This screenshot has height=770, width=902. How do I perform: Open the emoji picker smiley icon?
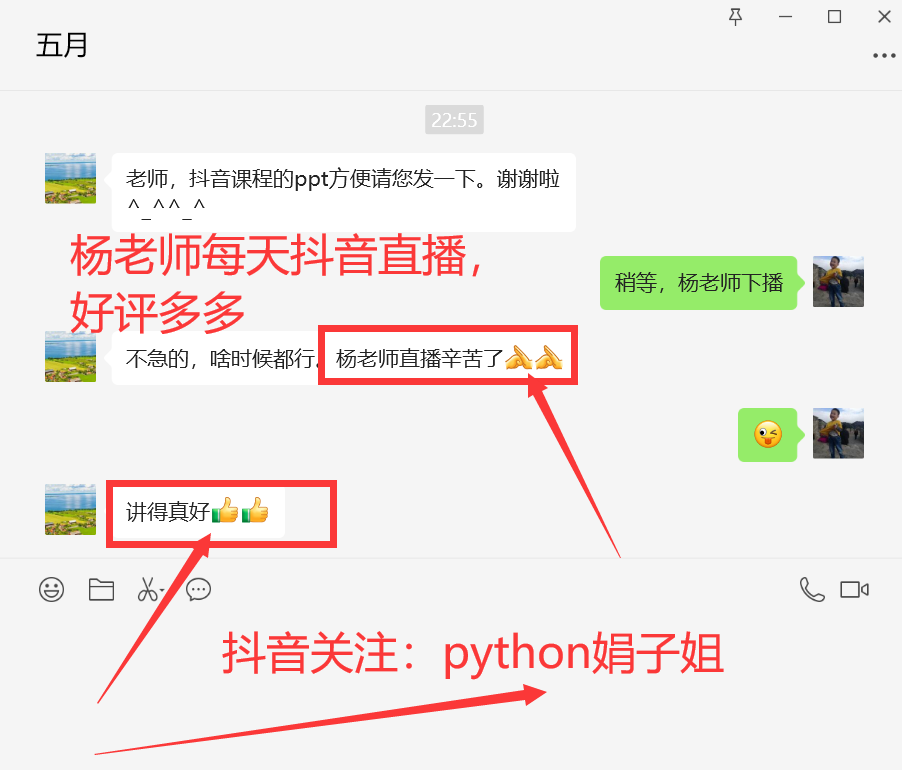[x=51, y=590]
